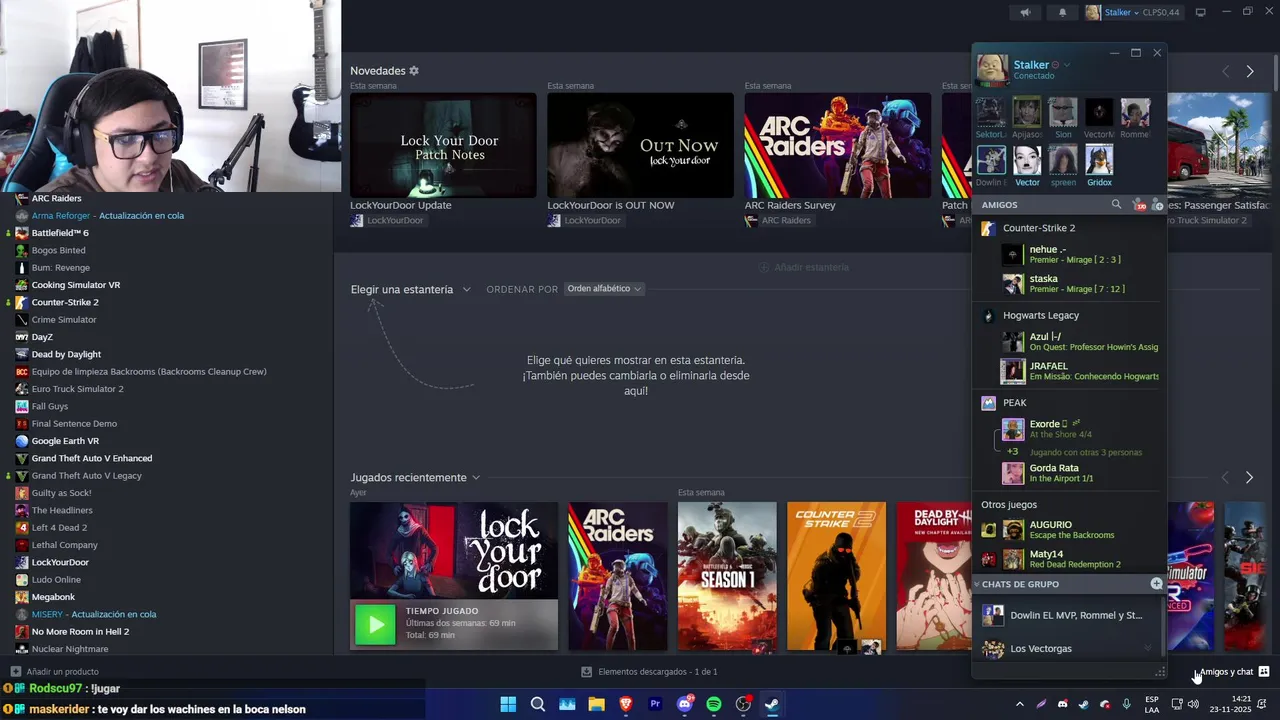Open pending friend invites icon

(x=1138, y=205)
